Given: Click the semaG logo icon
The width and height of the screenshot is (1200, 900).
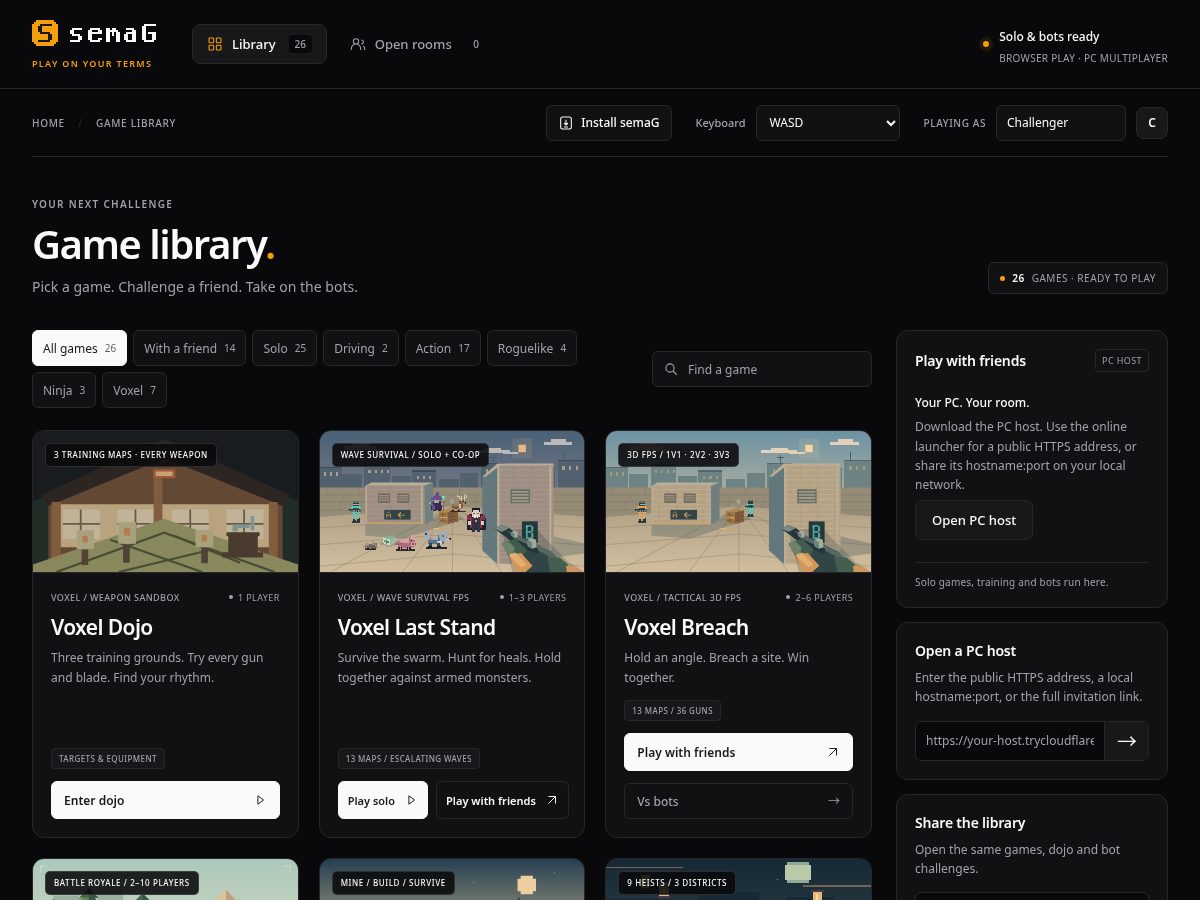Looking at the screenshot, I should (45, 34).
